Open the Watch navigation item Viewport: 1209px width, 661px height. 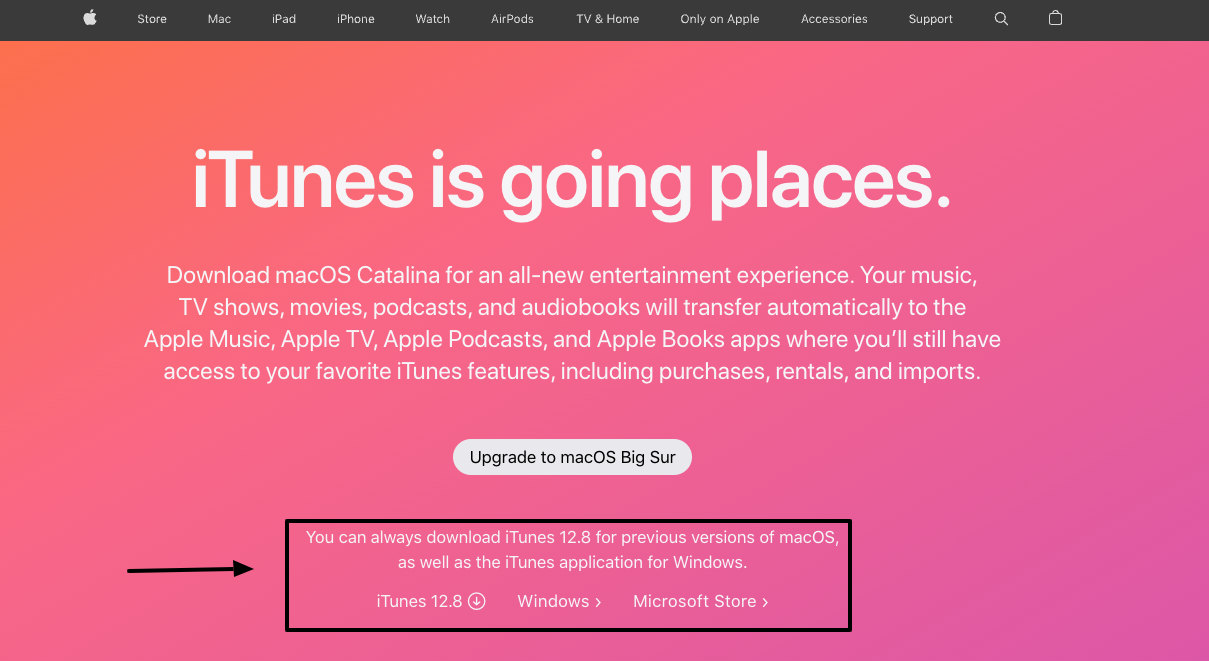point(433,19)
